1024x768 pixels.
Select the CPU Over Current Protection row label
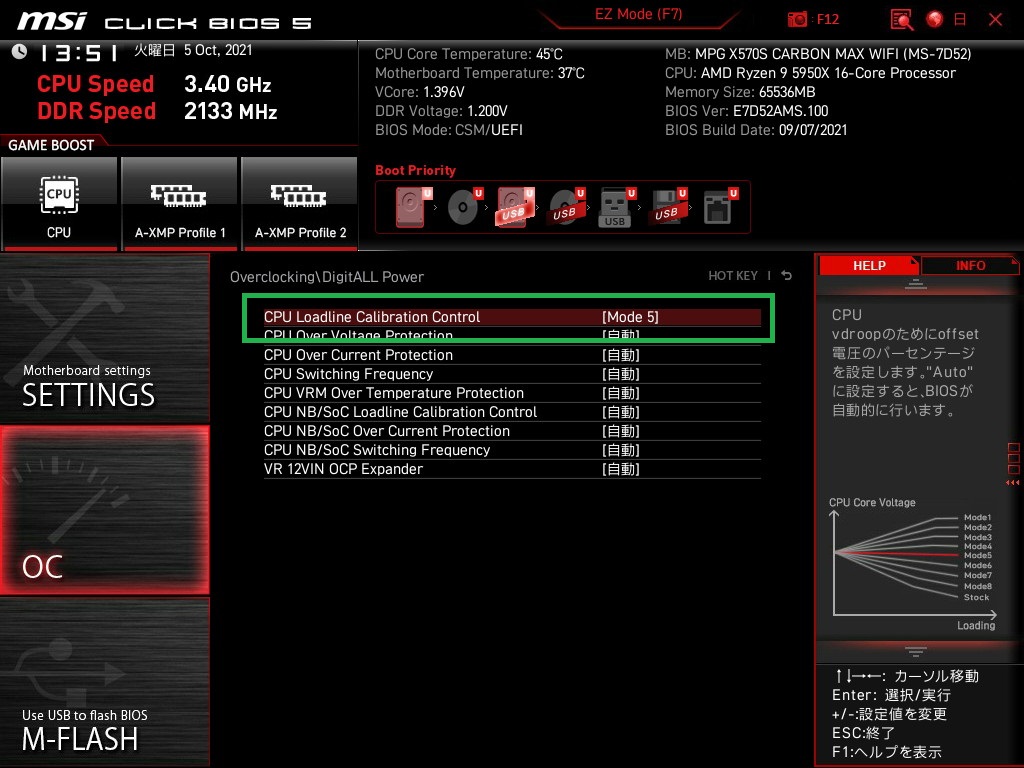[358, 355]
